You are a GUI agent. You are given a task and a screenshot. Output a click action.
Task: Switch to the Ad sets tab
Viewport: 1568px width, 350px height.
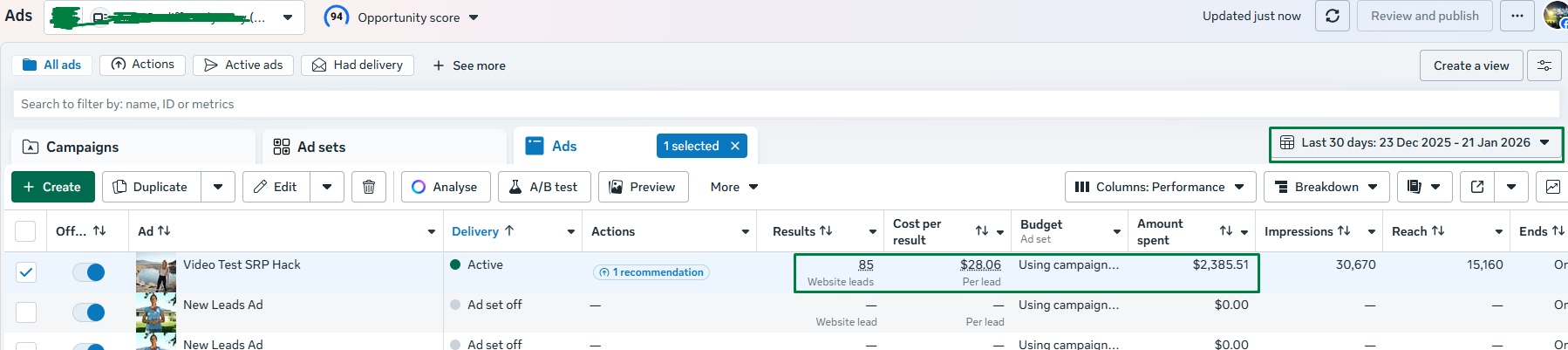pos(385,147)
